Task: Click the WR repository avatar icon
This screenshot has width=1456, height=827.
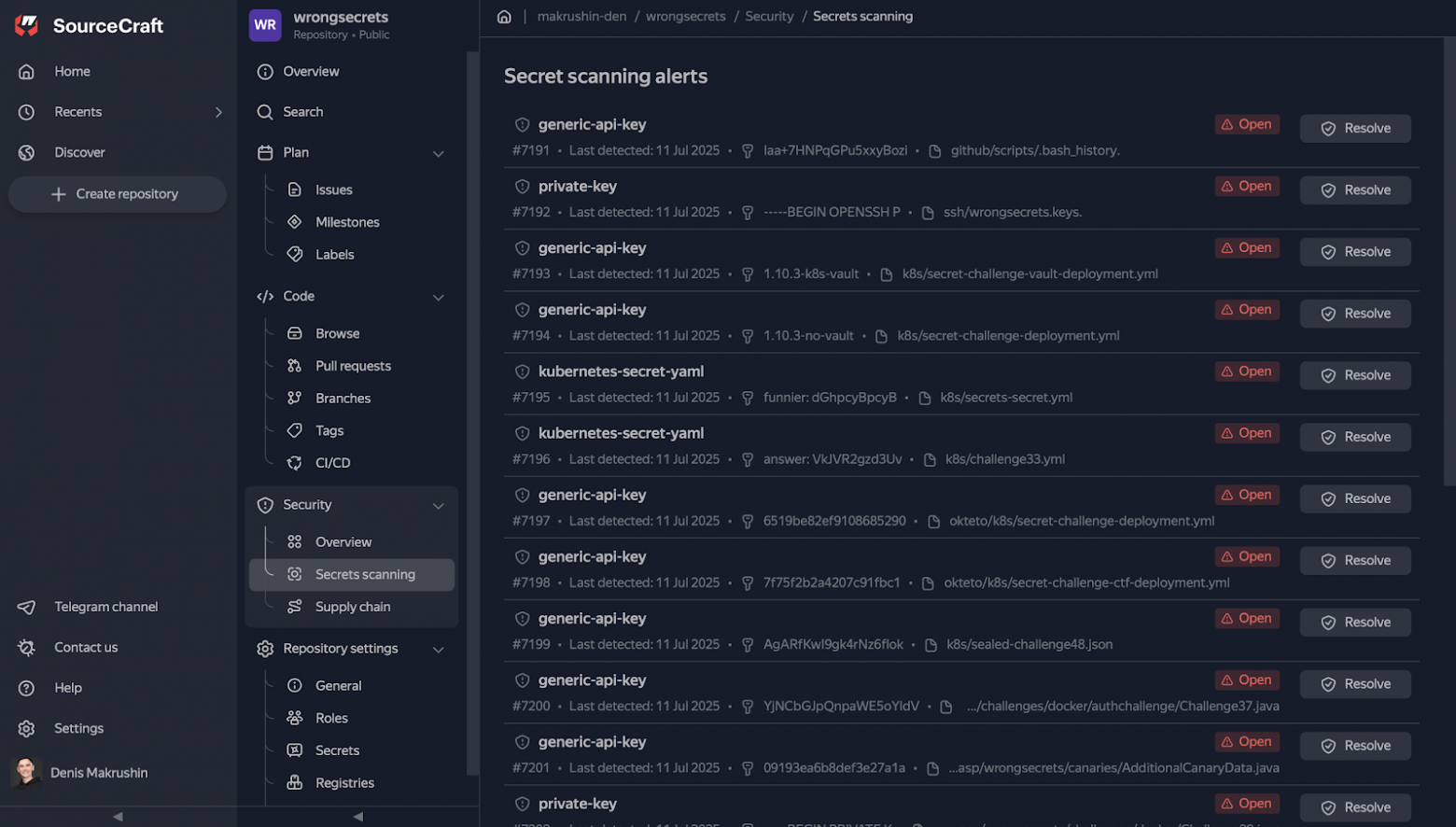Action: tap(265, 25)
